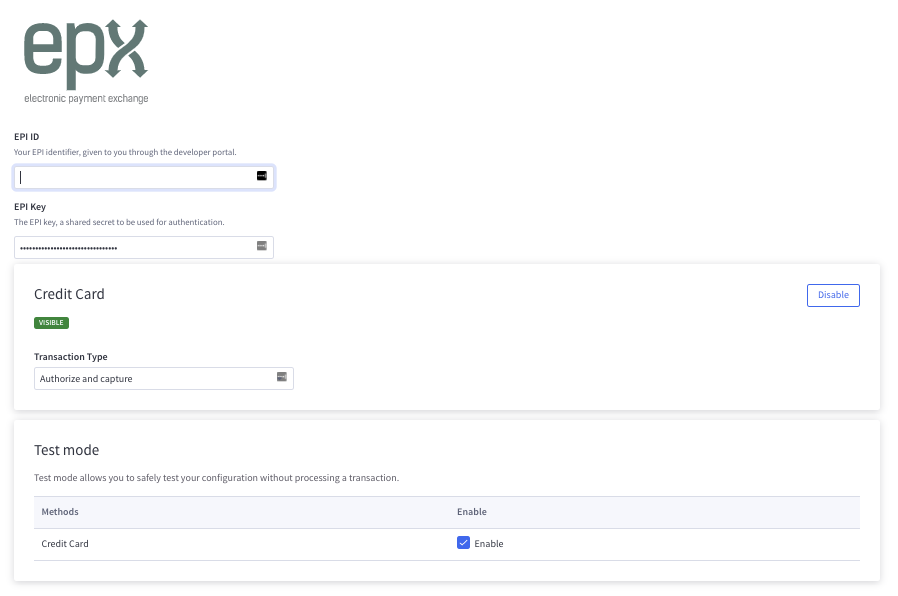898x596 pixels.
Task: Click the Credit Card row in Methods table
Action: tap(447, 544)
